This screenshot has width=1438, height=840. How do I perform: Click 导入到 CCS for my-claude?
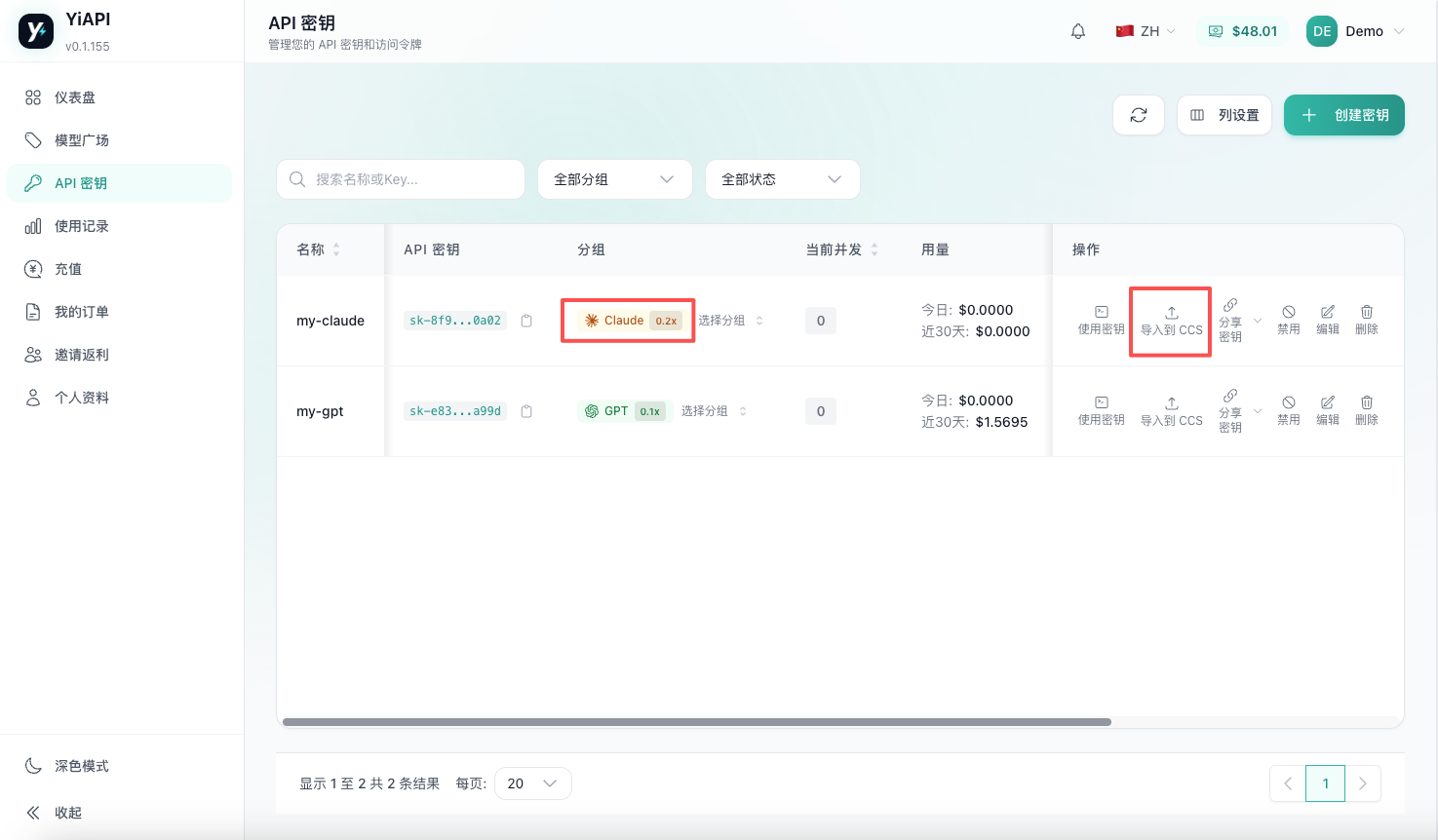tap(1171, 322)
